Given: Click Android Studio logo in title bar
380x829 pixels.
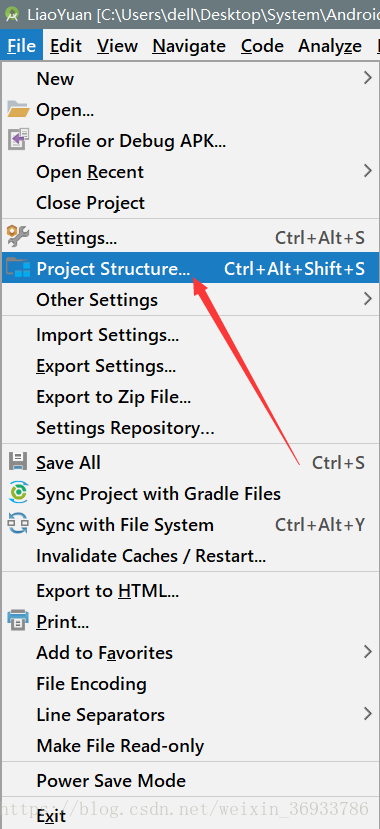Looking at the screenshot, I should [12, 14].
